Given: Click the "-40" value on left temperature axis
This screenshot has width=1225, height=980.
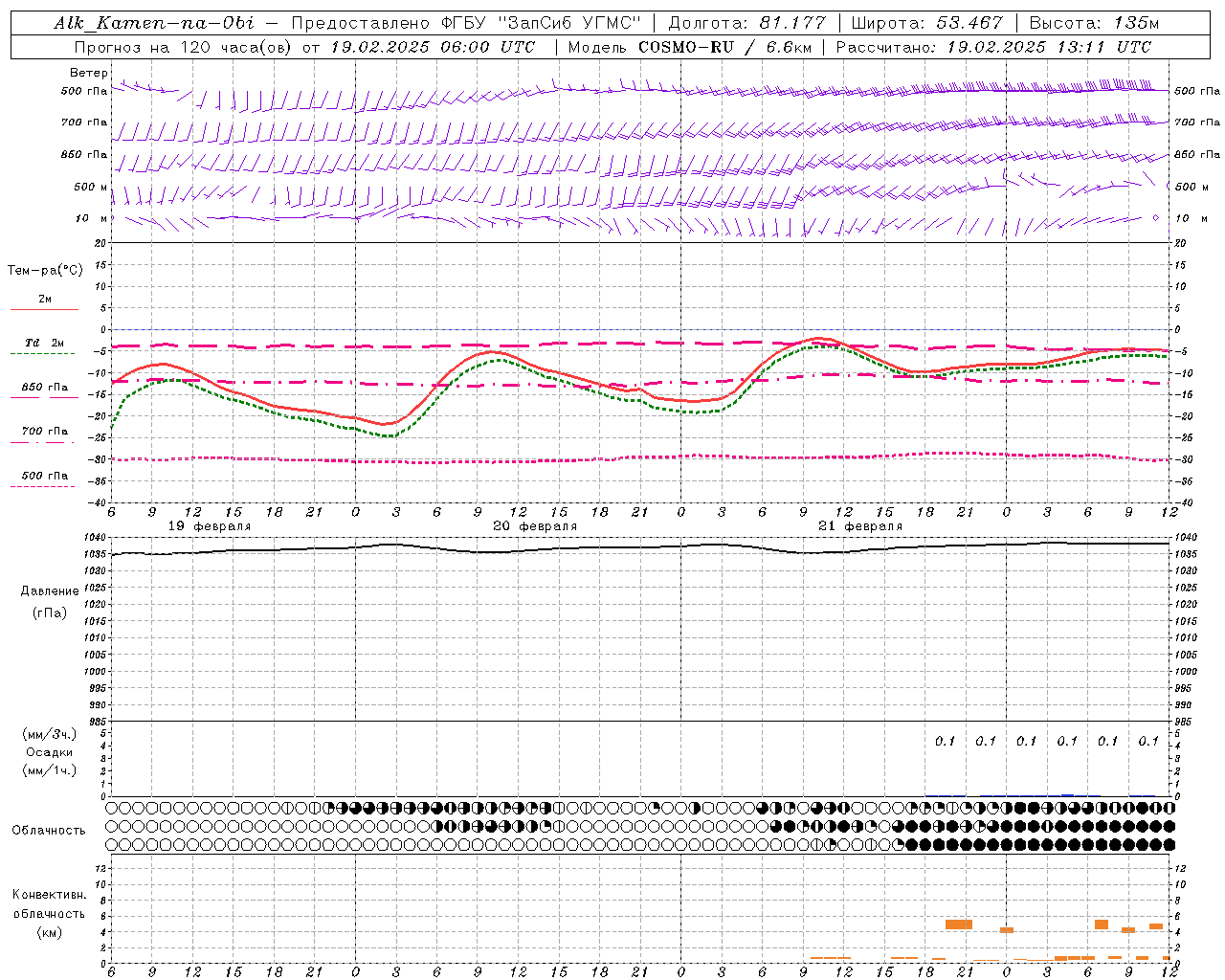Looking at the screenshot, I should coord(98,502).
